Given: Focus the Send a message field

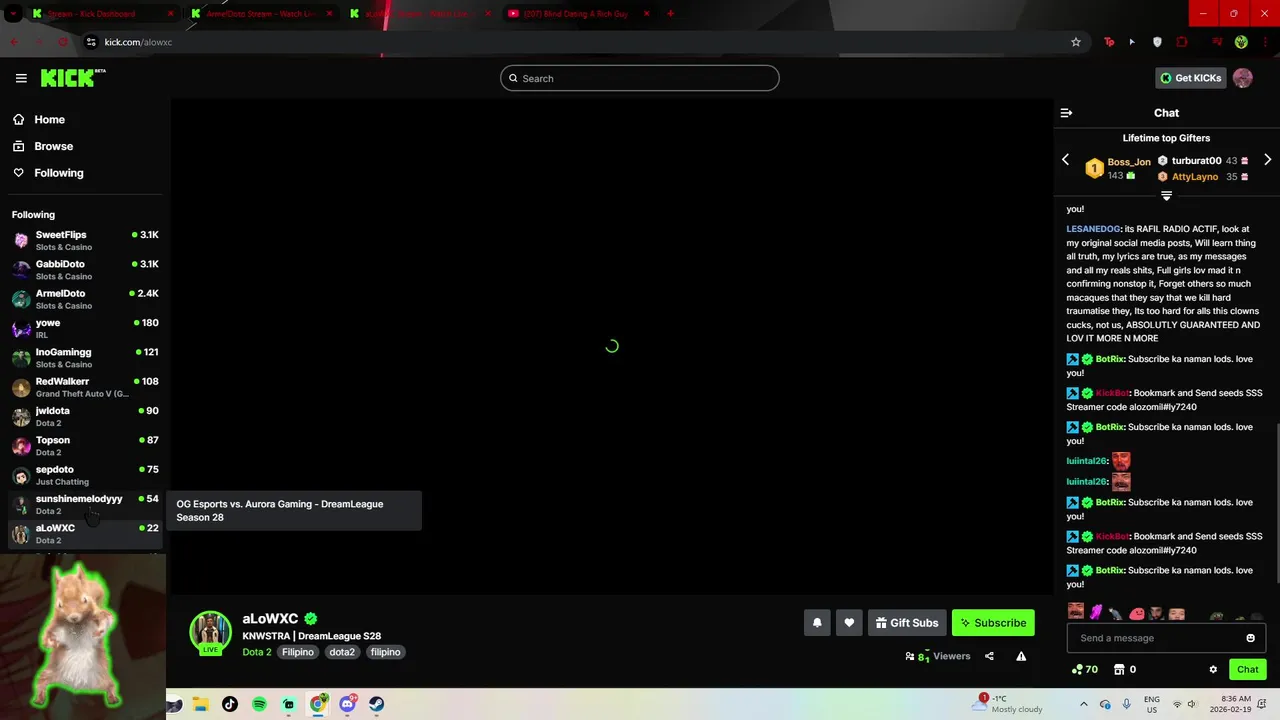Looking at the screenshot, I should 1156,638.
